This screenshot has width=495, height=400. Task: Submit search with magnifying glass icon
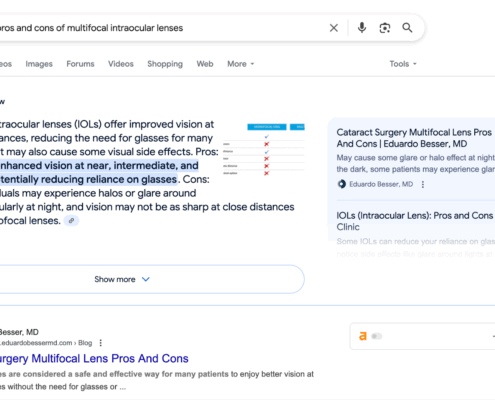407,28
